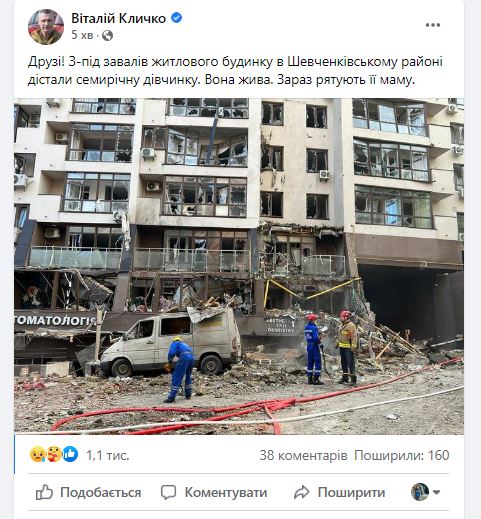This screenshot has width=481, height=519.
Task: Like the post with Подобається
Action: pos(88,492)
